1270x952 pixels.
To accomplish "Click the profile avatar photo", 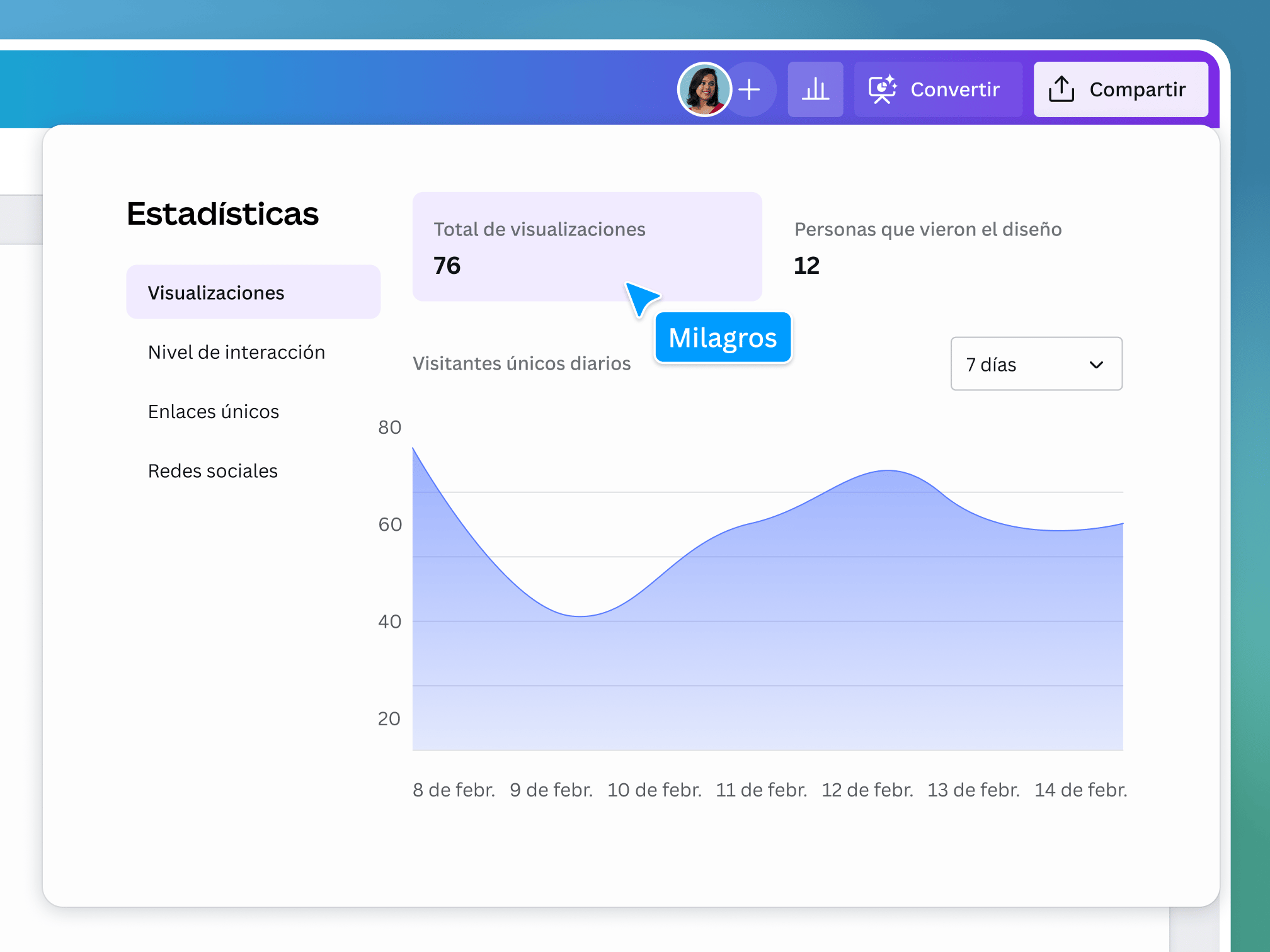I will pos(705,89).
